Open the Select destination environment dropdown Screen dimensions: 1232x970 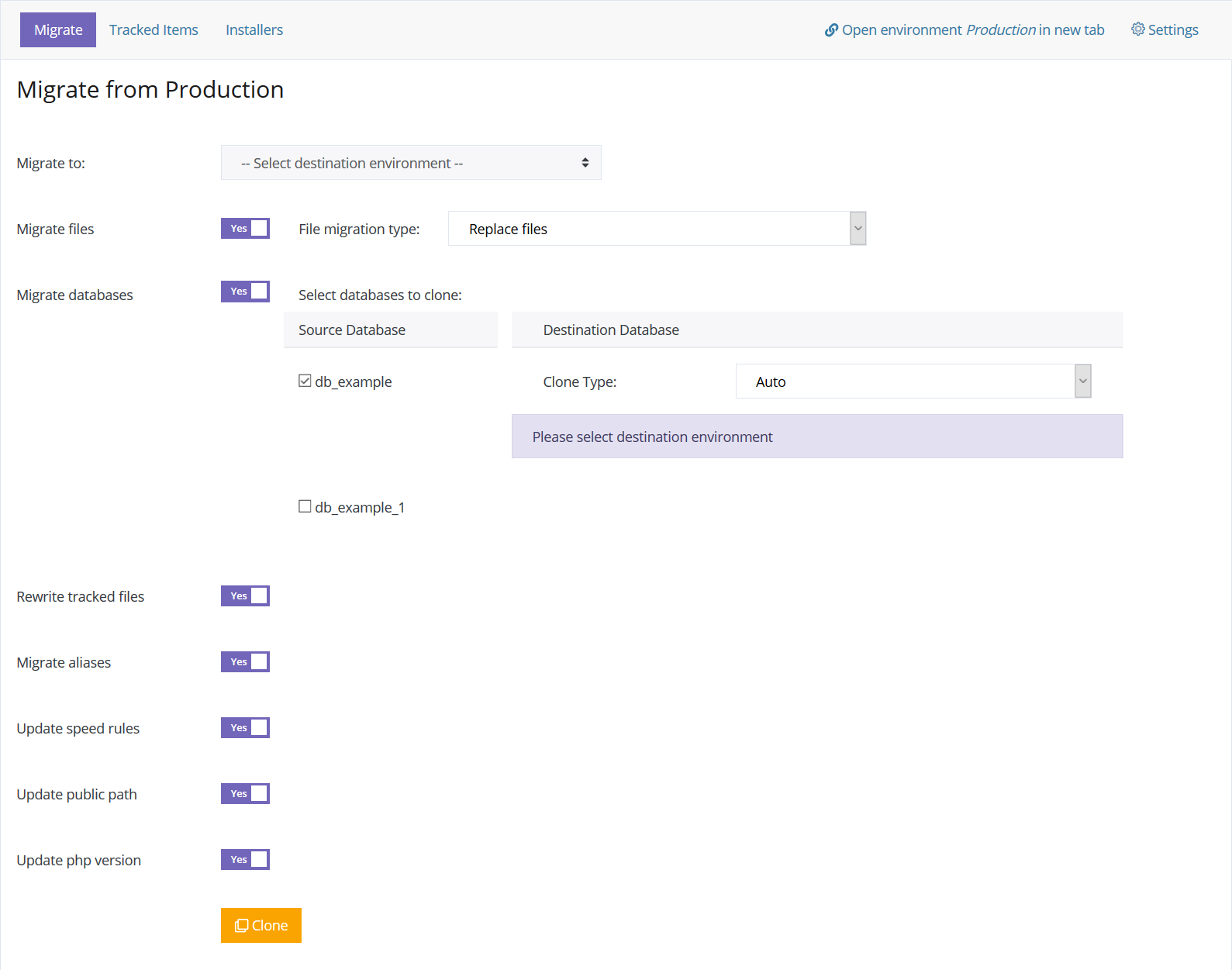(411, 163)
